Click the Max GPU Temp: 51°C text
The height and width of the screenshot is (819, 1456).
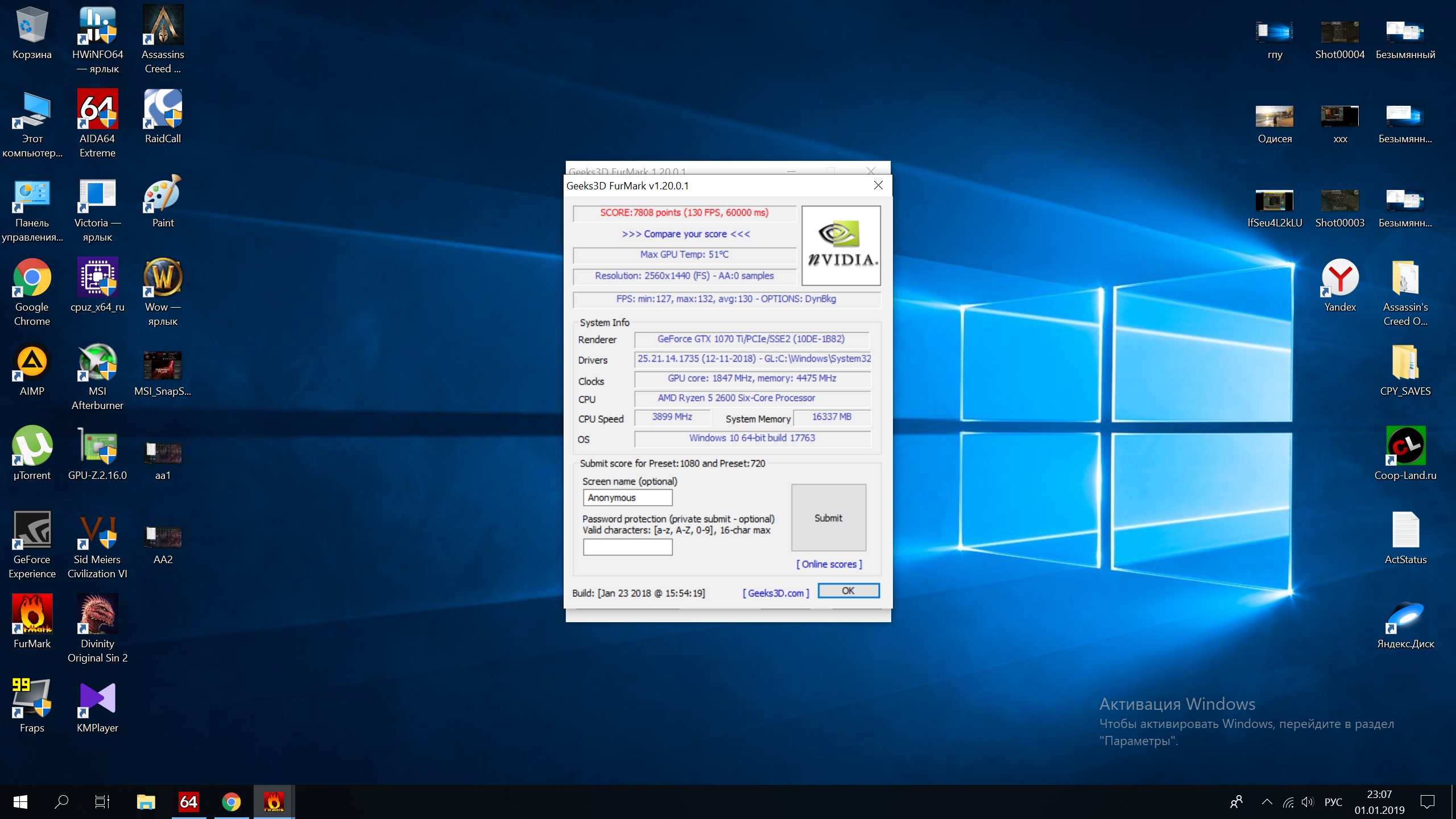(684, 255)
